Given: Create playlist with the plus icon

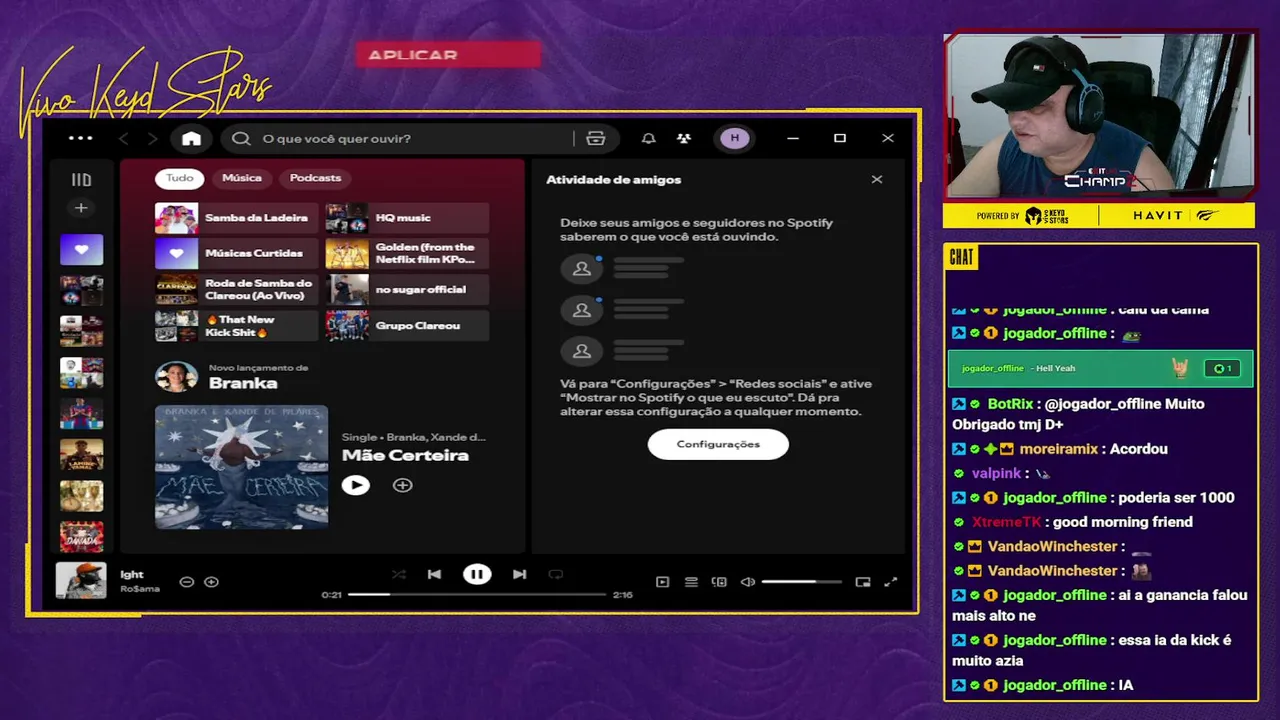Looking at the screenshot, I should [81, 208].
